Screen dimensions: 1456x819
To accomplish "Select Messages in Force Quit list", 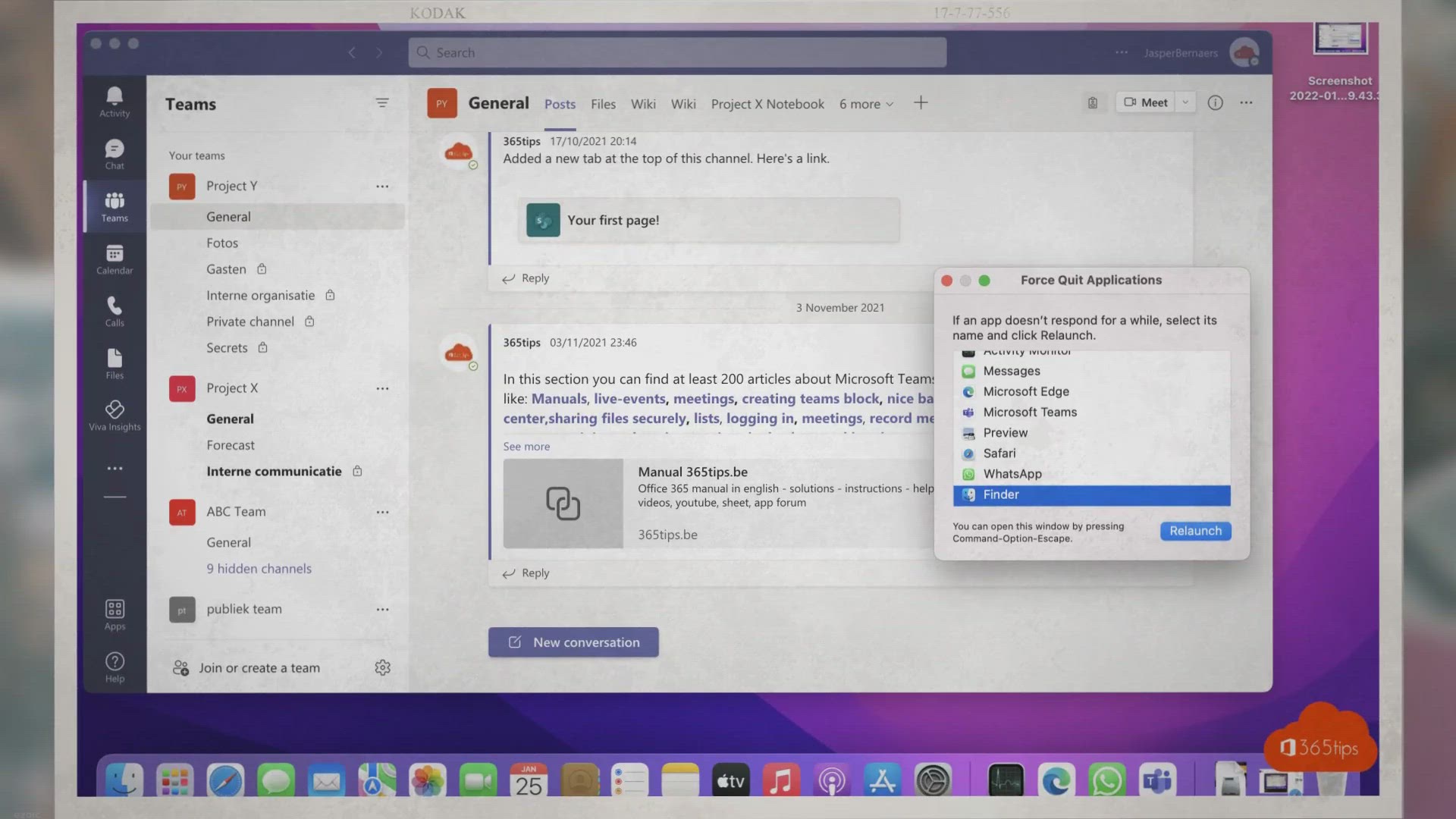I will click(x=1091, y=372).
